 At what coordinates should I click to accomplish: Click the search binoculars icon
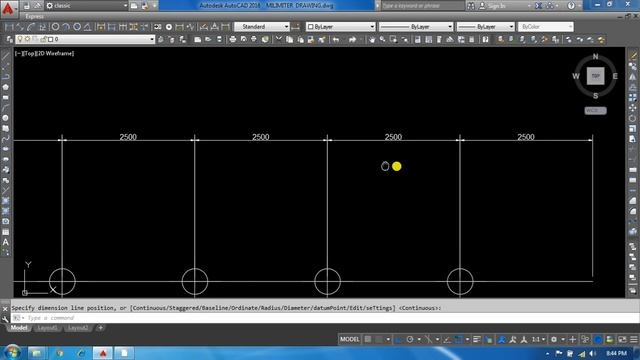coord(471,6)
